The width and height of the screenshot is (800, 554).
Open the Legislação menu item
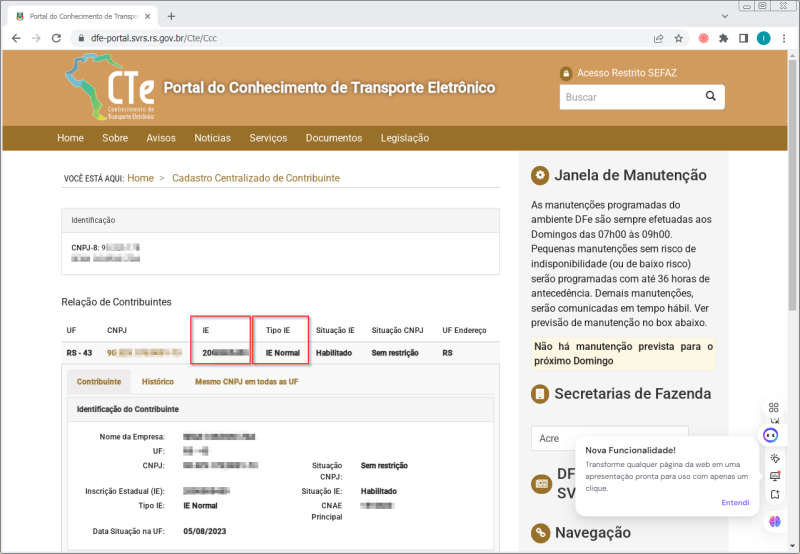[x=405, y=138]
